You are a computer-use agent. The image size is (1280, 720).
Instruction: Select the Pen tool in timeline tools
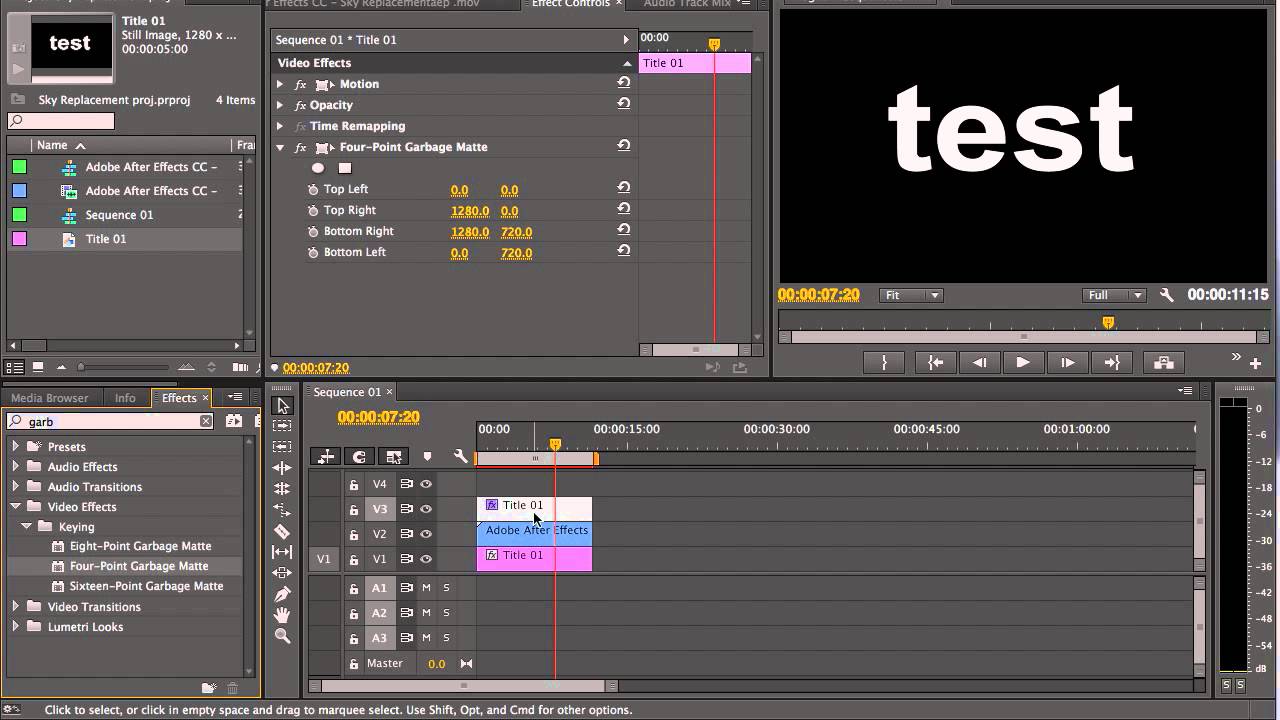pos(282,594)
